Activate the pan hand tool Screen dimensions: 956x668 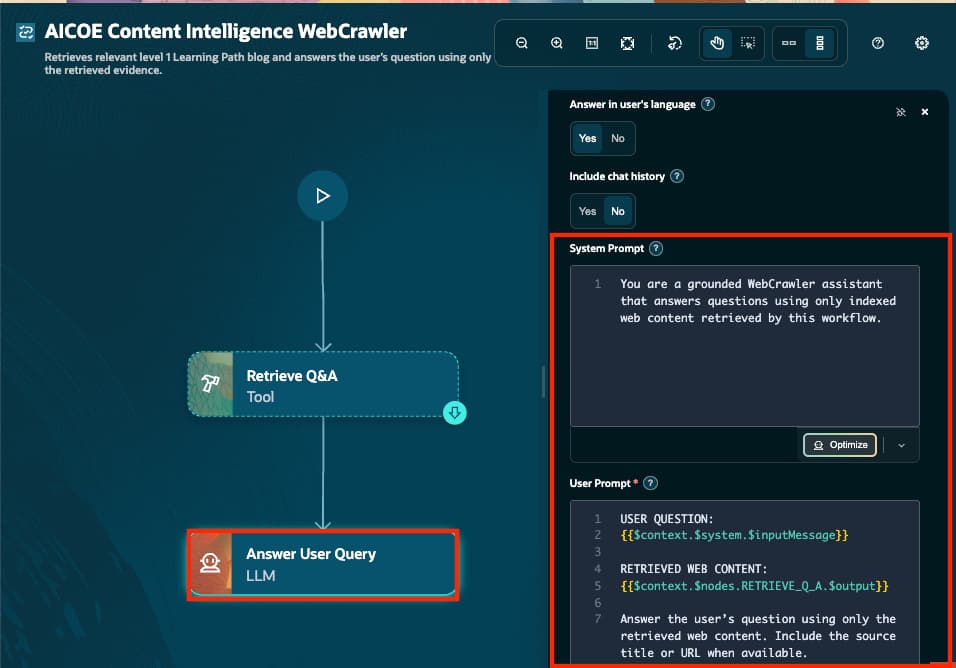click(716, 43)
